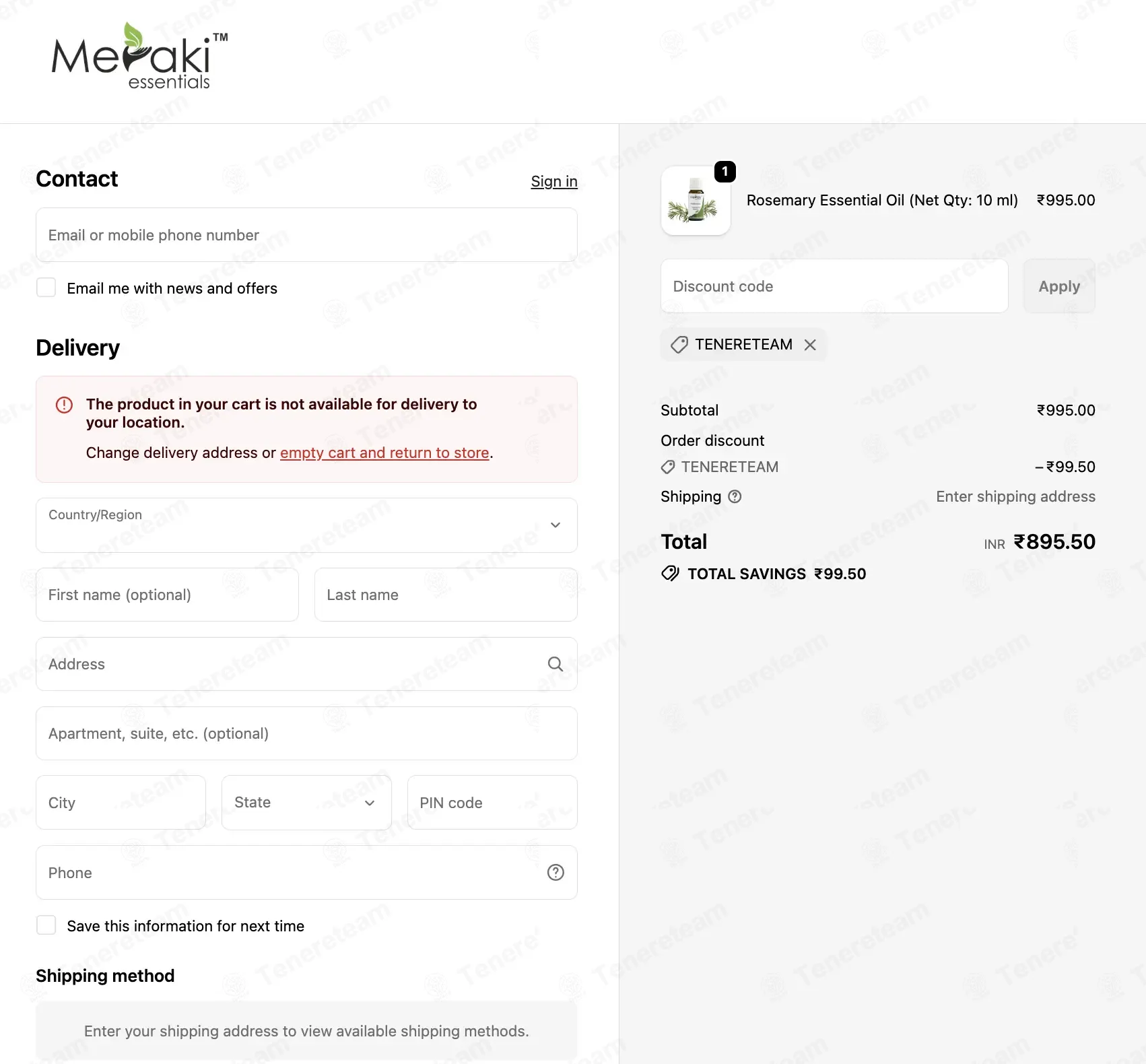The height and width of the screenshot is (1064, 1146).
Task: Click the PIN code field
Action: point(492,803)
